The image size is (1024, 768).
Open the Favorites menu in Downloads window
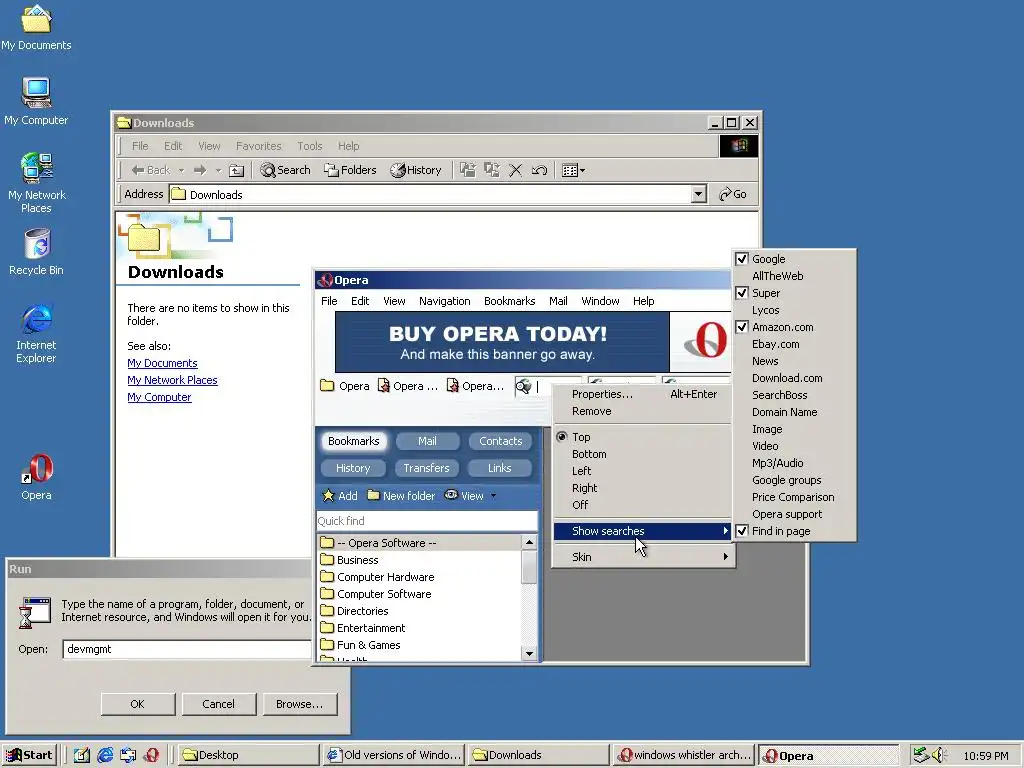click(259, 146)
